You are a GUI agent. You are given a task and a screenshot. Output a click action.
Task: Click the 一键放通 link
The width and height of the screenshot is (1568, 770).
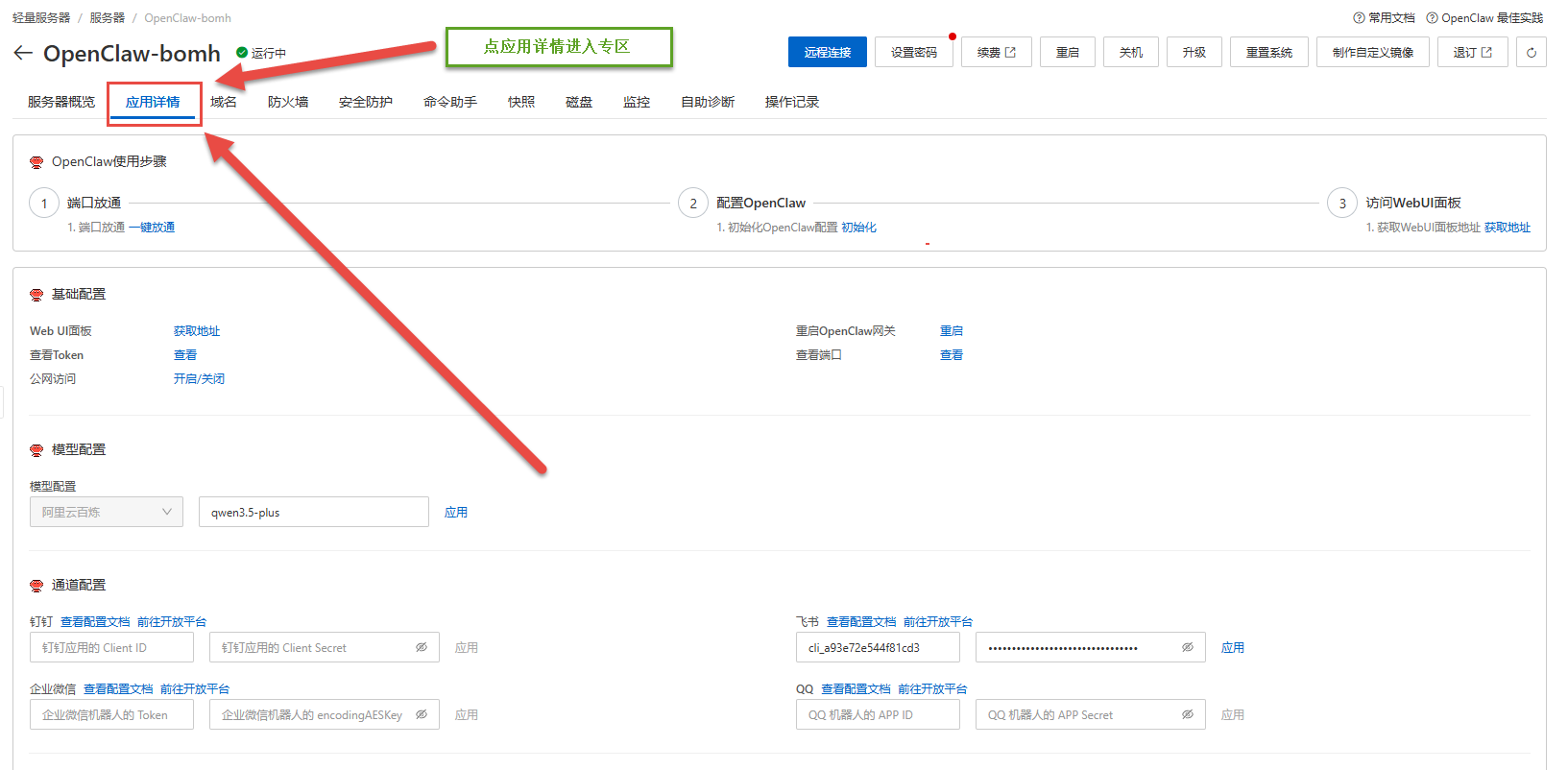point(152,228)
